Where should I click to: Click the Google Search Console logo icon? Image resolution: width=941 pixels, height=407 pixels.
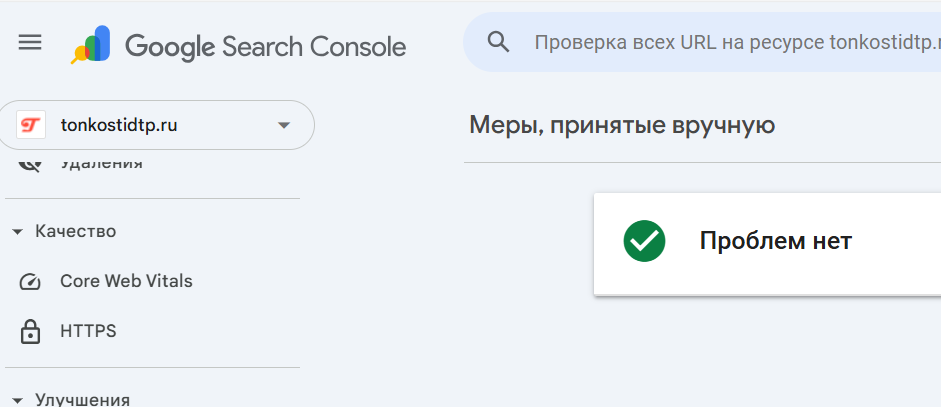[x=90, y=46]
